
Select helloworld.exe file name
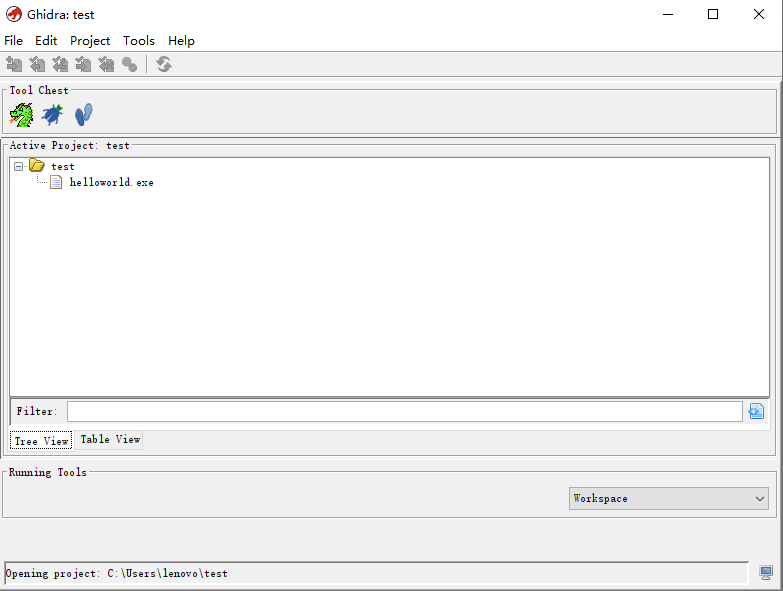[111, 182]
